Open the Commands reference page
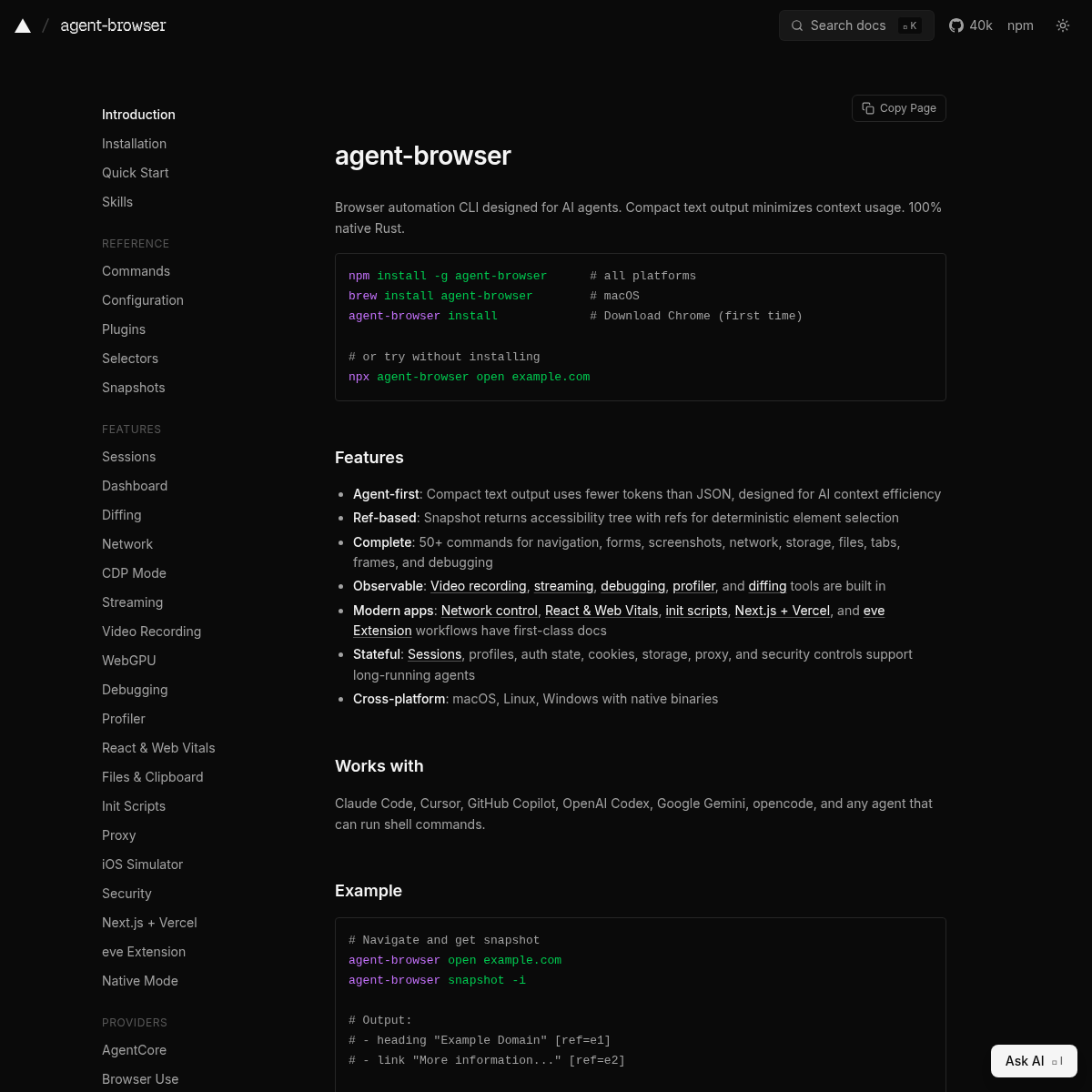Image resolution: width=1092 pixels, height=1092 pixels. 136,271
